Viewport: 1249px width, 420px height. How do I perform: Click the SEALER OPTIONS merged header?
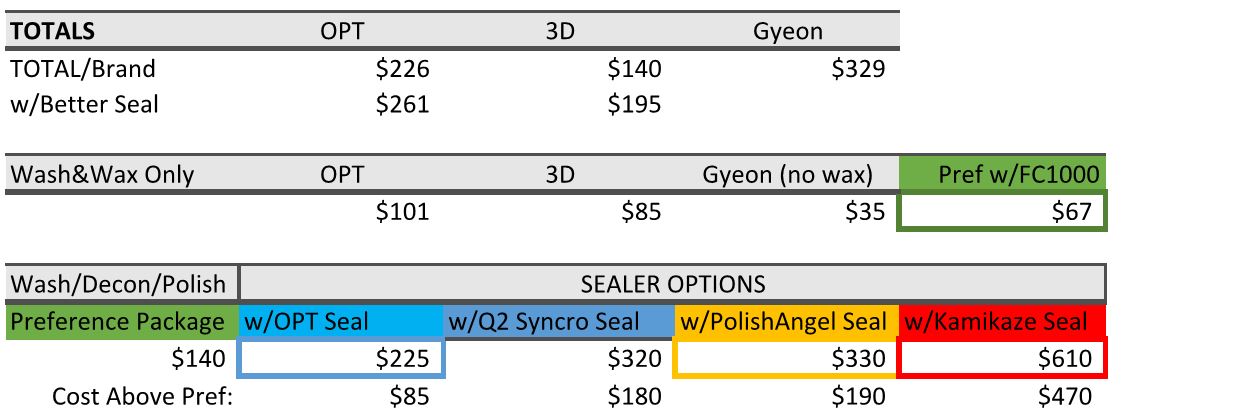tap(673, 283)
